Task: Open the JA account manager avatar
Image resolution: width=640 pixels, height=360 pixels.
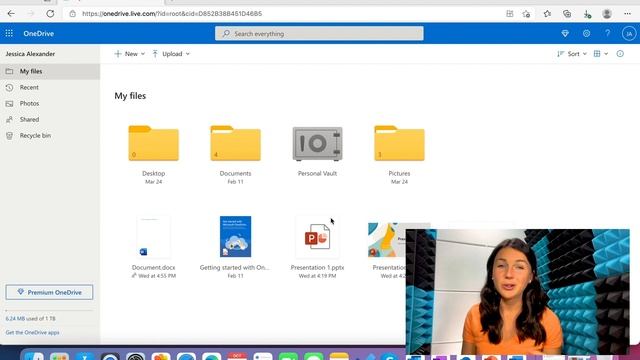Action: [629, 33]
